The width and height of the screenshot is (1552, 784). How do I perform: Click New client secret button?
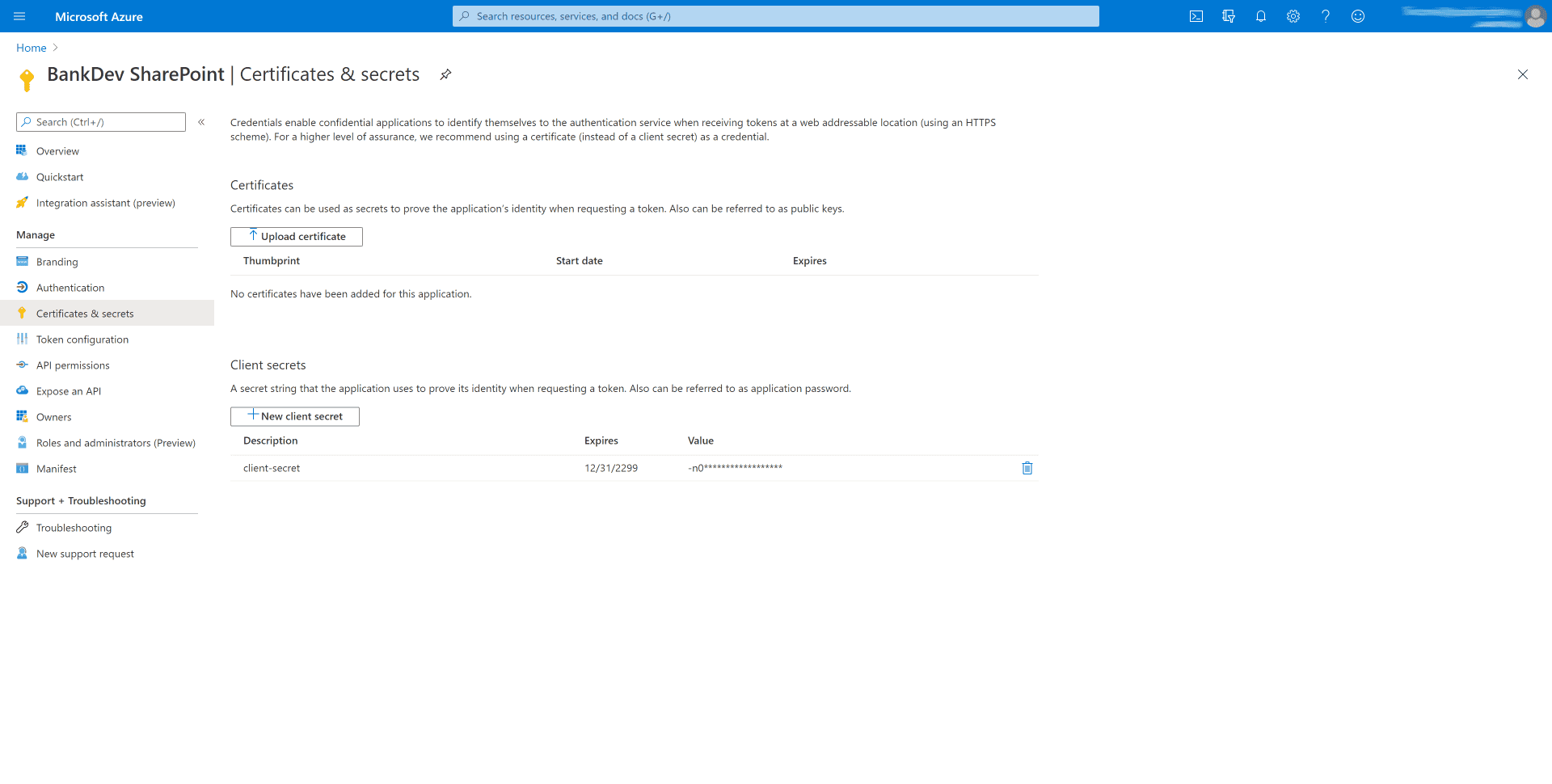click(x=295, y=416)
